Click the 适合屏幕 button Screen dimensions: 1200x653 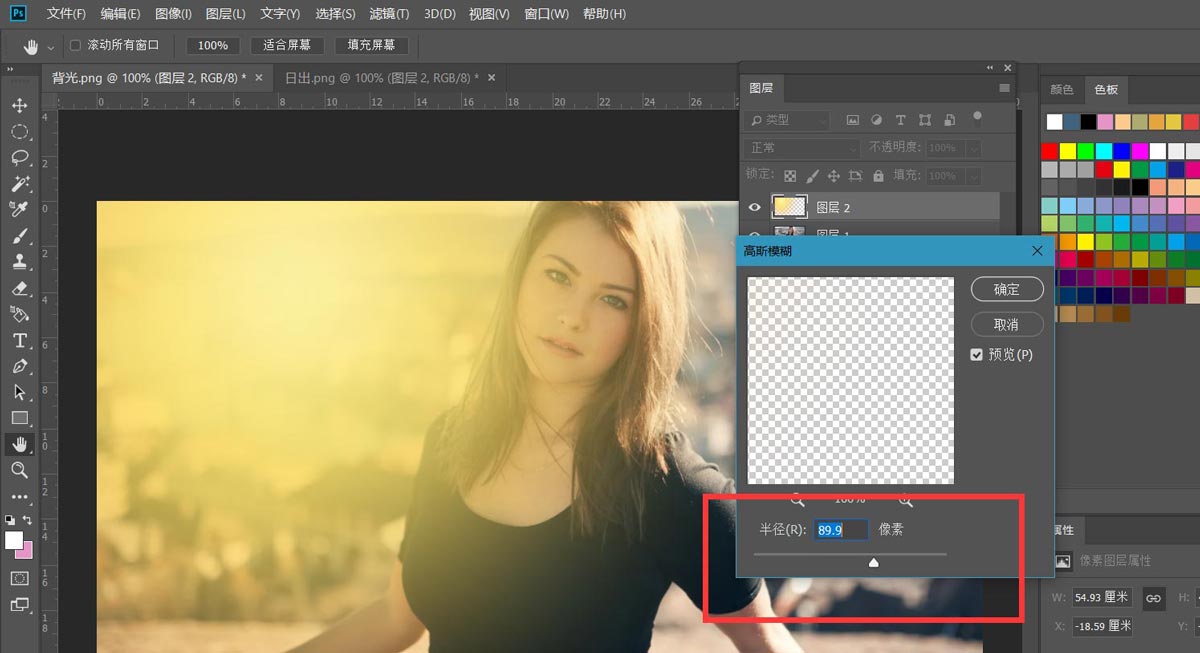click(287, 45)
